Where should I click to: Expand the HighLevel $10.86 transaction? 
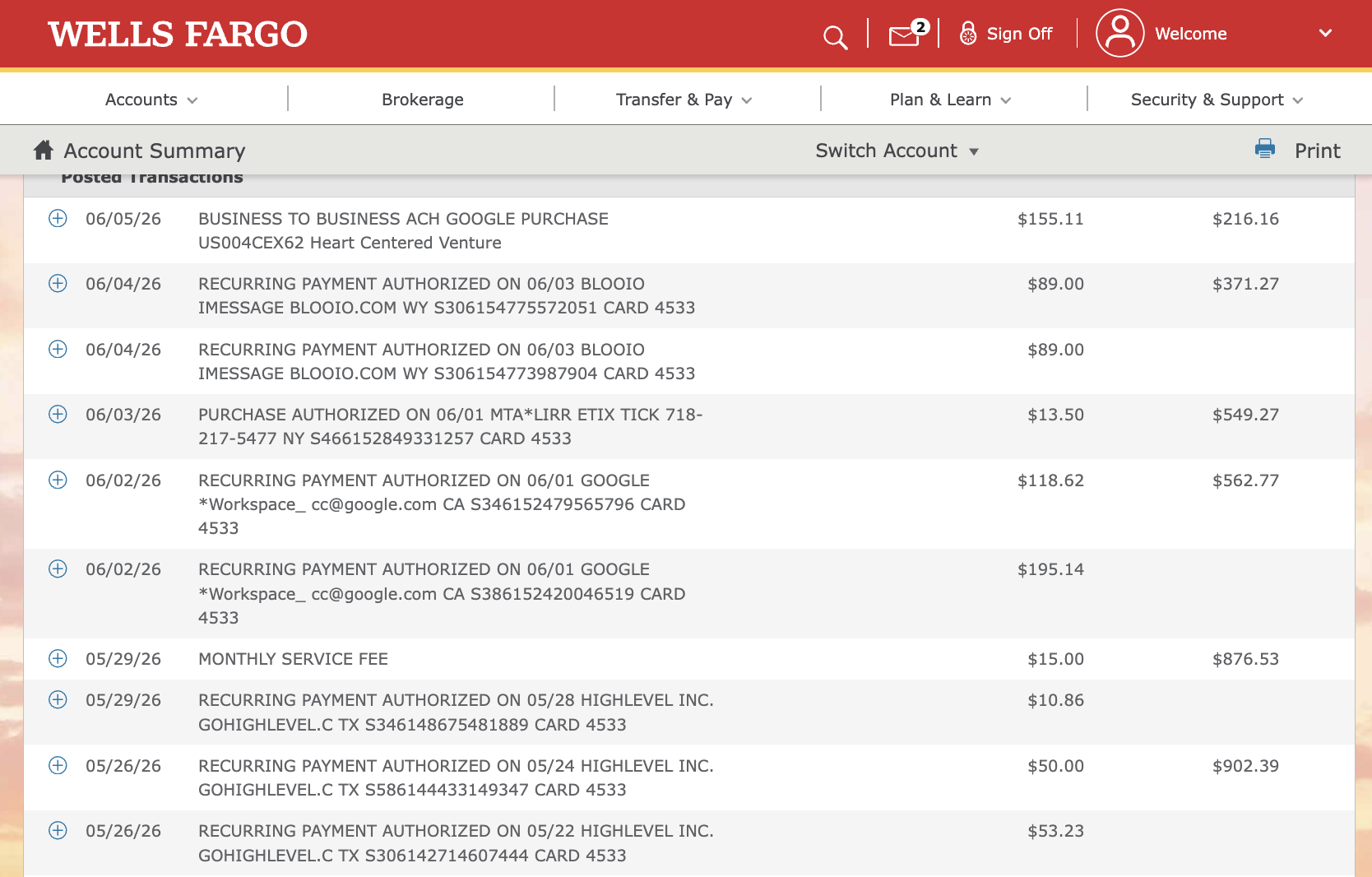(58, 699)
